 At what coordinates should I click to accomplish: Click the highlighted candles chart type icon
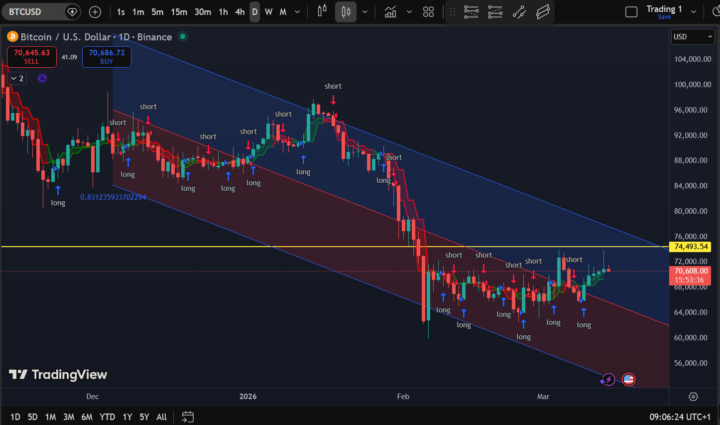click(x=346, y=12)
